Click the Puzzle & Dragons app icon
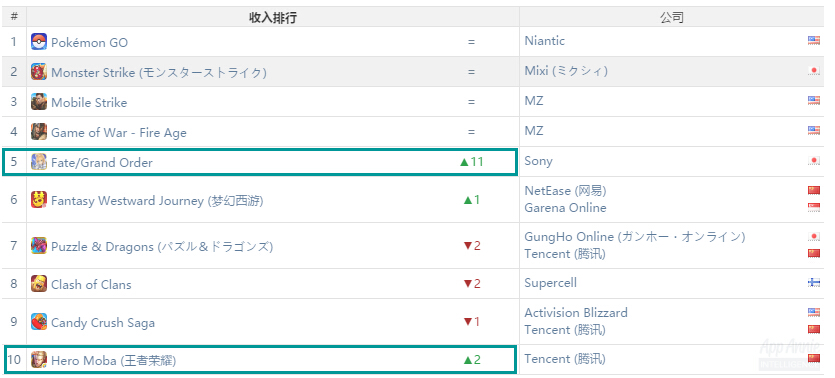 (39, 245)
